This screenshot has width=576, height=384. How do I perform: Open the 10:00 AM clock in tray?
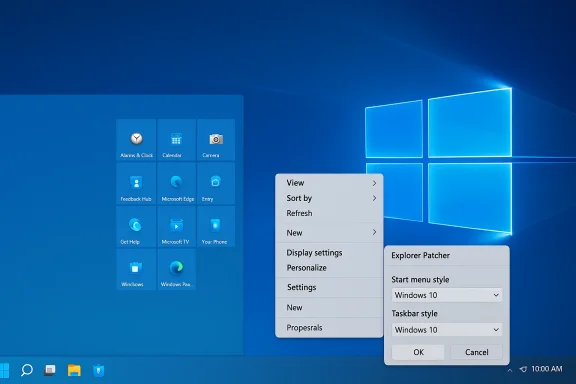coord(547,369)
